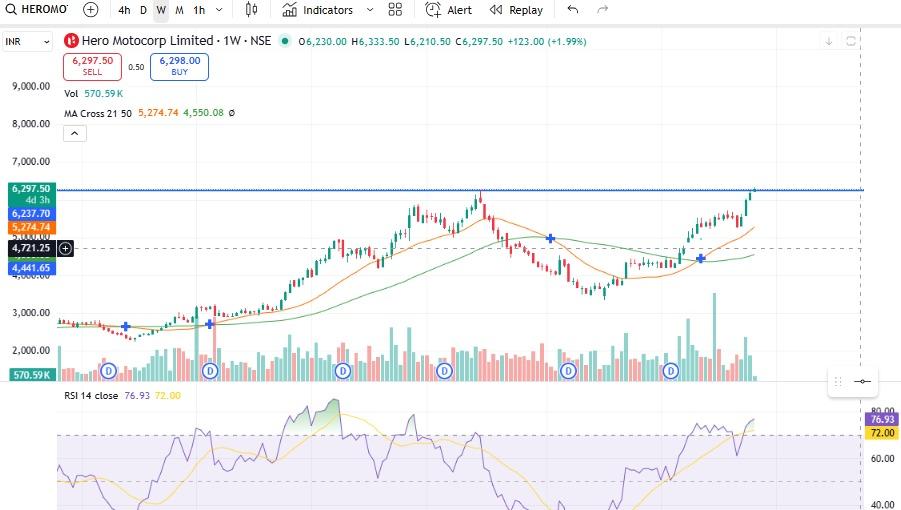
Task: Open the indicator templates grid icon
Action: click(x=395, y=10)
